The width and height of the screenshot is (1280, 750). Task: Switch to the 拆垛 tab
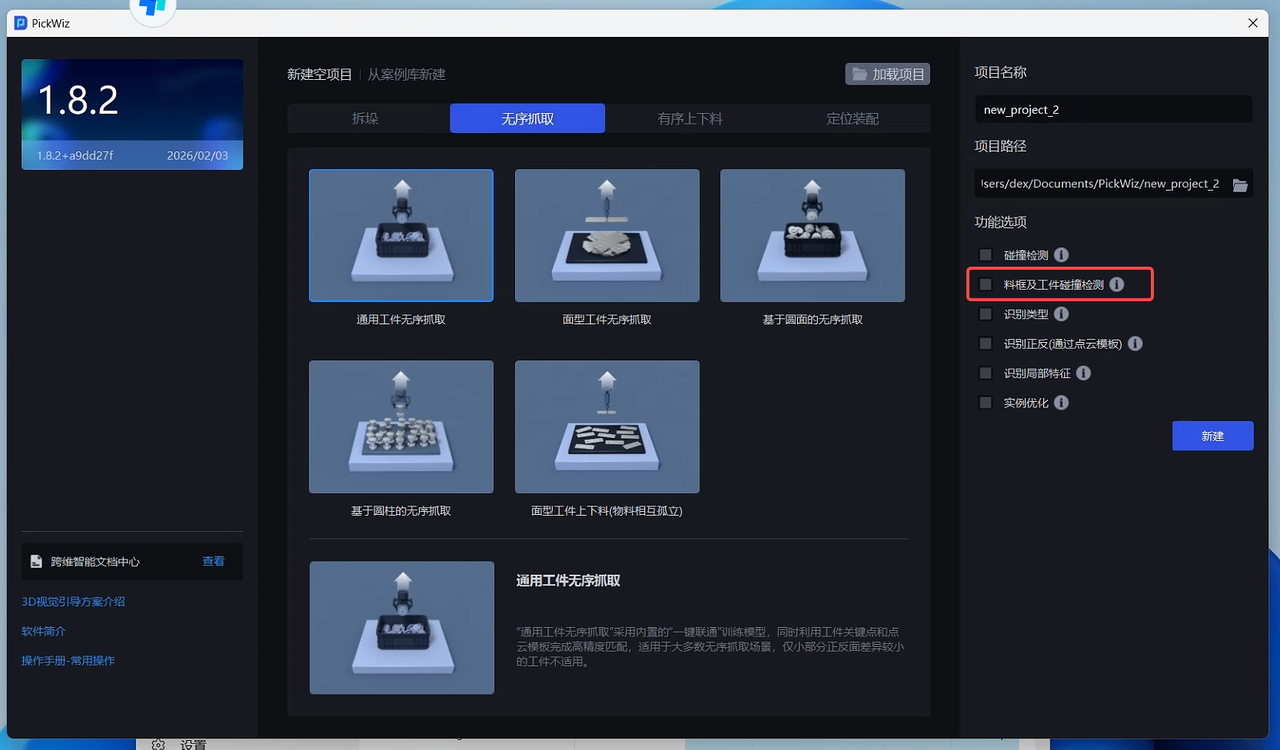click(x=366, y=118)
